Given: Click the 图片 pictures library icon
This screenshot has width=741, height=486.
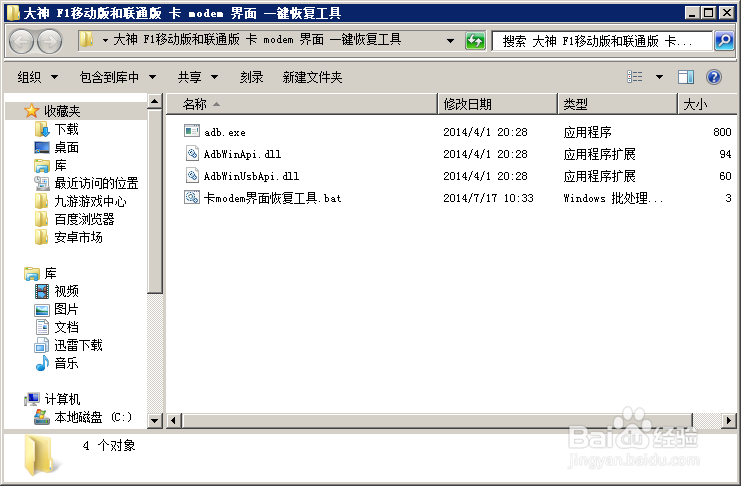Looking at the screenshot, I should click(x=42, y=310).
